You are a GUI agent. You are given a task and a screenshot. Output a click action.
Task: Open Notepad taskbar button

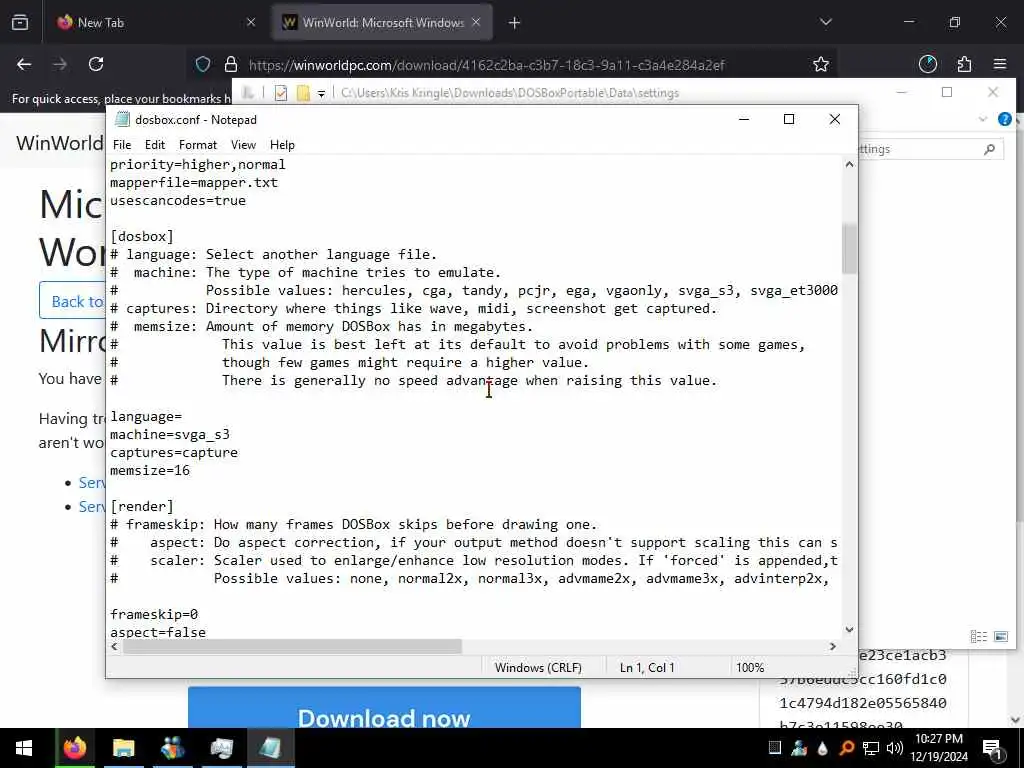pyautogui.click(x=270, y=748)
